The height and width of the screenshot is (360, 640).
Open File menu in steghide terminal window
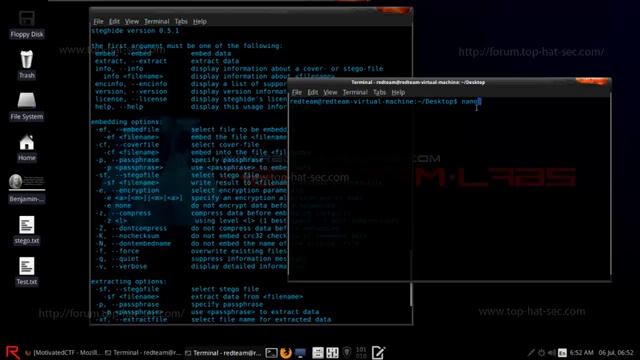coord(98,21)
